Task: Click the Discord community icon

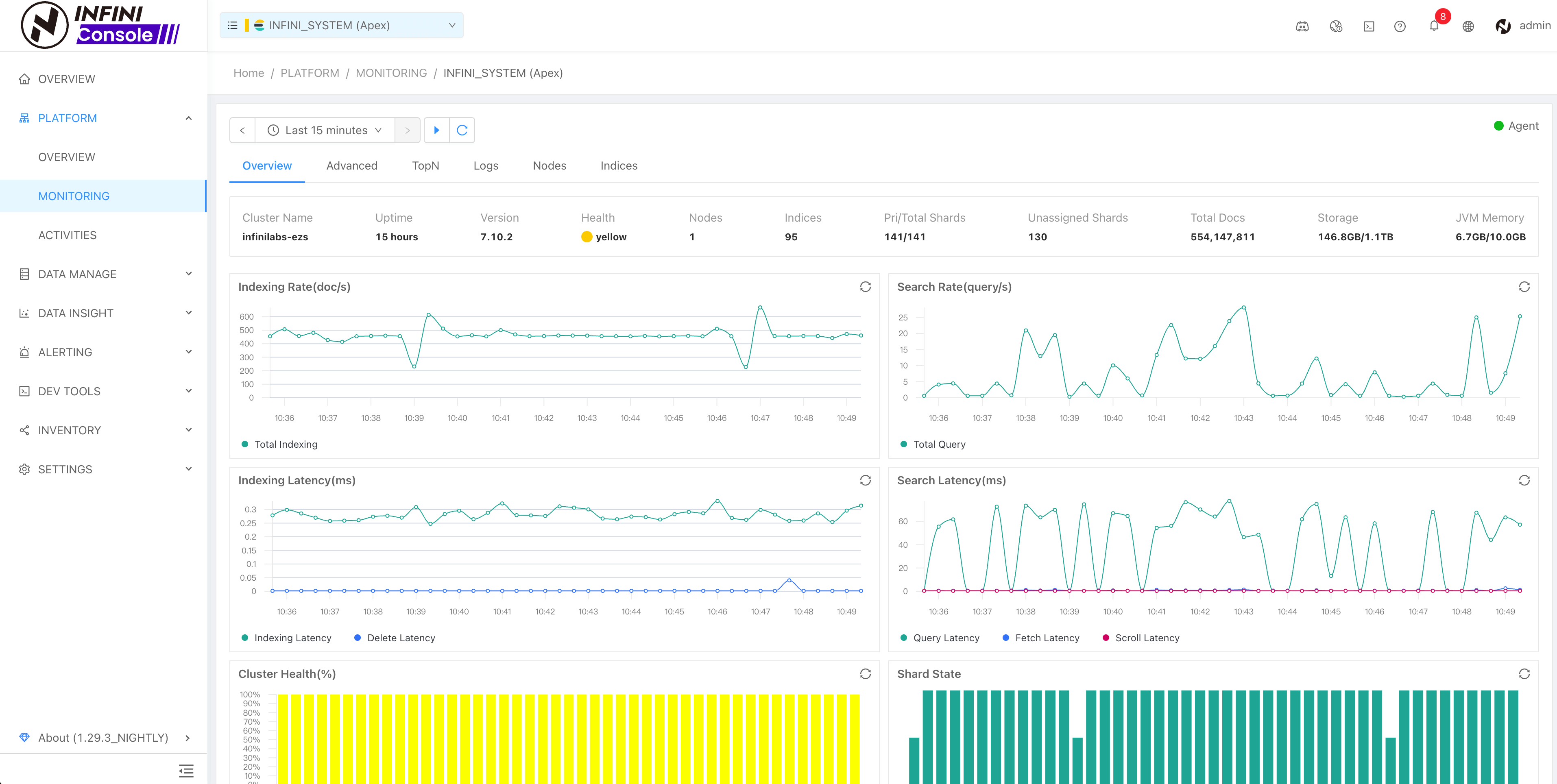Action: tap(1302, 26)
